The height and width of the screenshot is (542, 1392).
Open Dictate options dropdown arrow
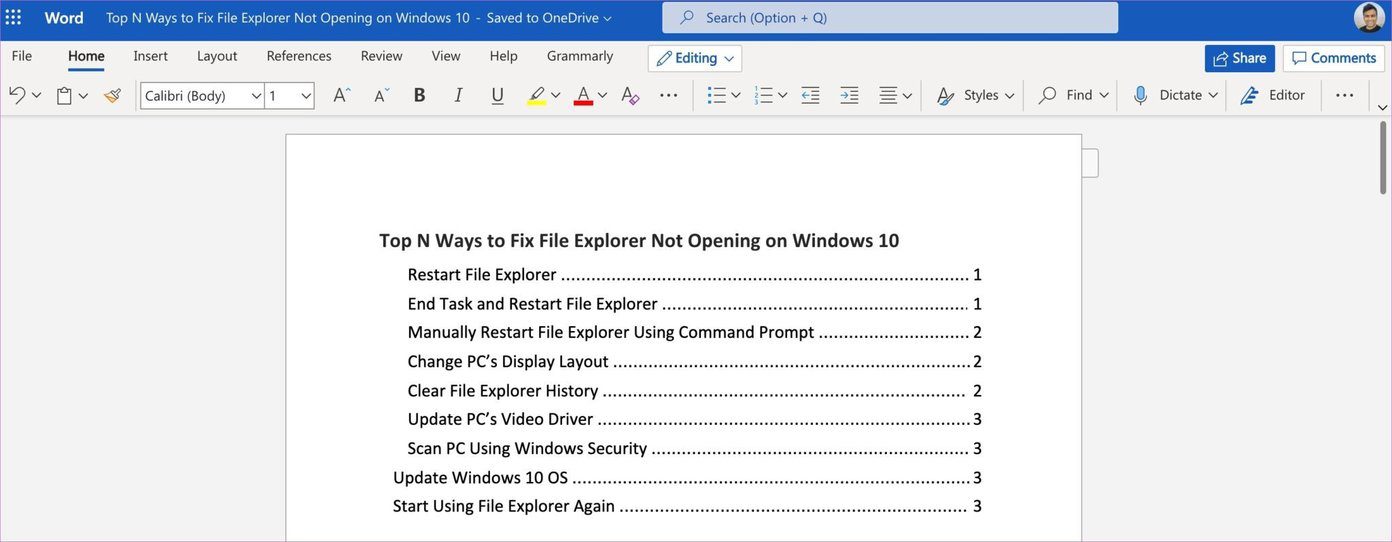[x=1213, y=96]
